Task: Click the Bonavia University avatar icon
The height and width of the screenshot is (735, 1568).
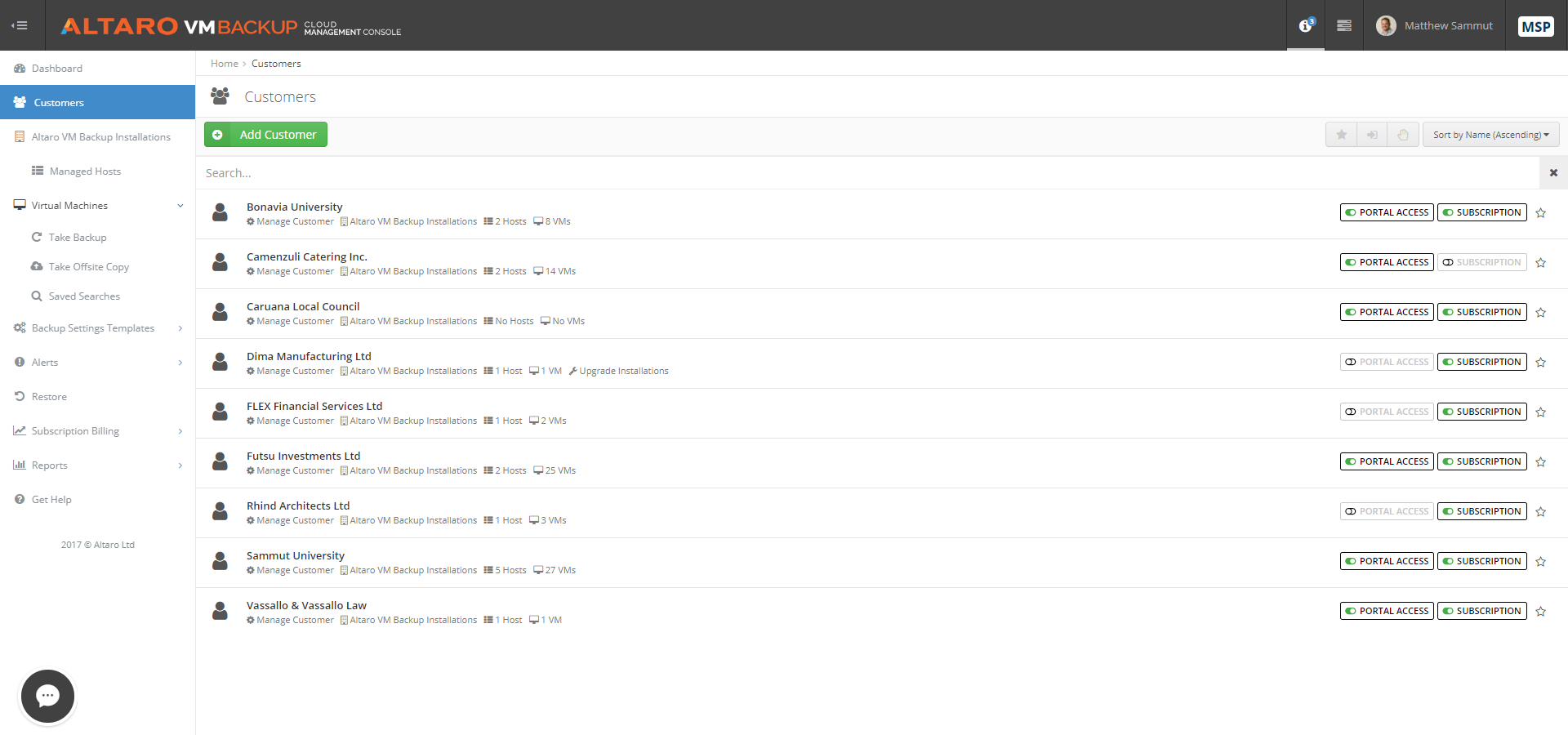Action: click(220, 212)
